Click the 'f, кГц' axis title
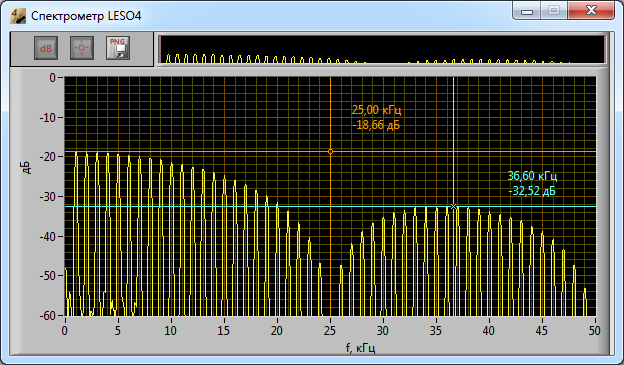This screenshot has width=624, height=365. click(360, 348)
